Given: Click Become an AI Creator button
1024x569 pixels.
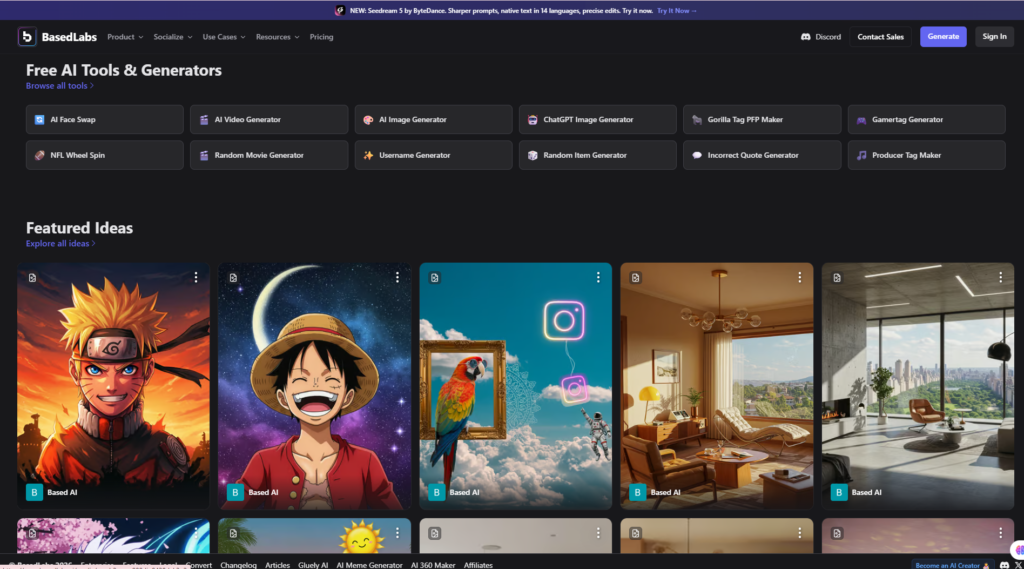Looking at the screenshot, I should [x=952, y=565].
